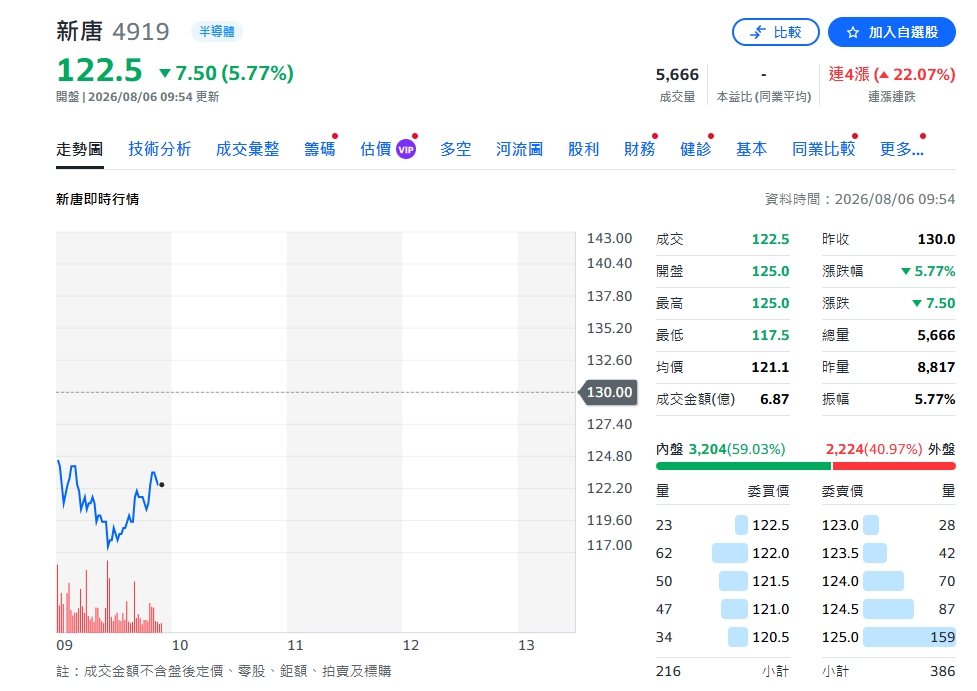The height and width of the screenshot is (691, 977).
Task: Open the 基本 tab
Action: 751,150
